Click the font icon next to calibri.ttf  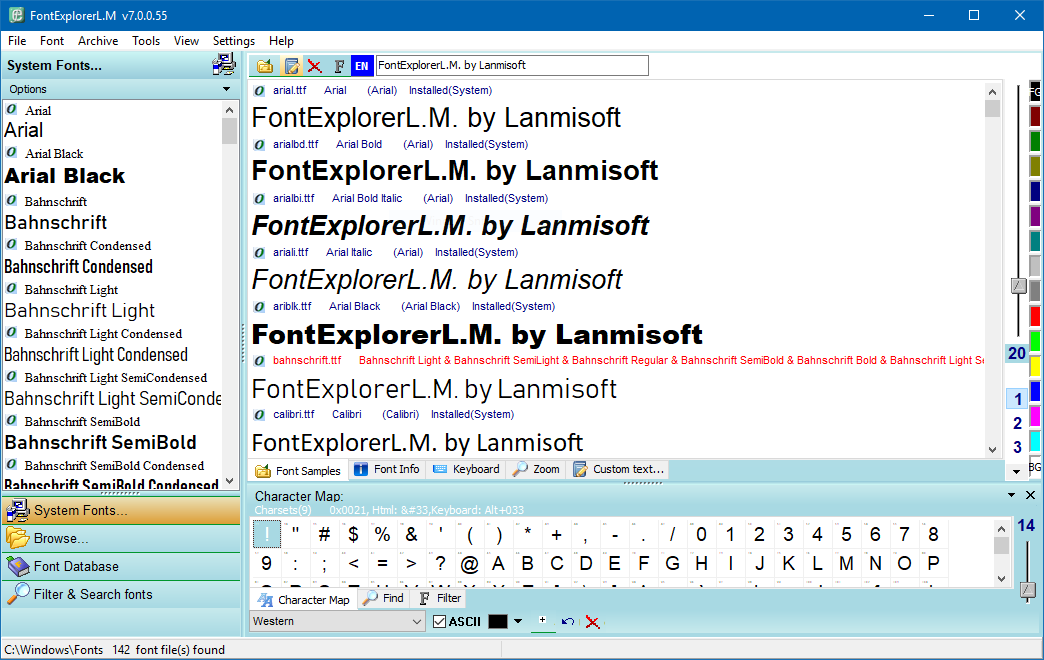point(259,414)
